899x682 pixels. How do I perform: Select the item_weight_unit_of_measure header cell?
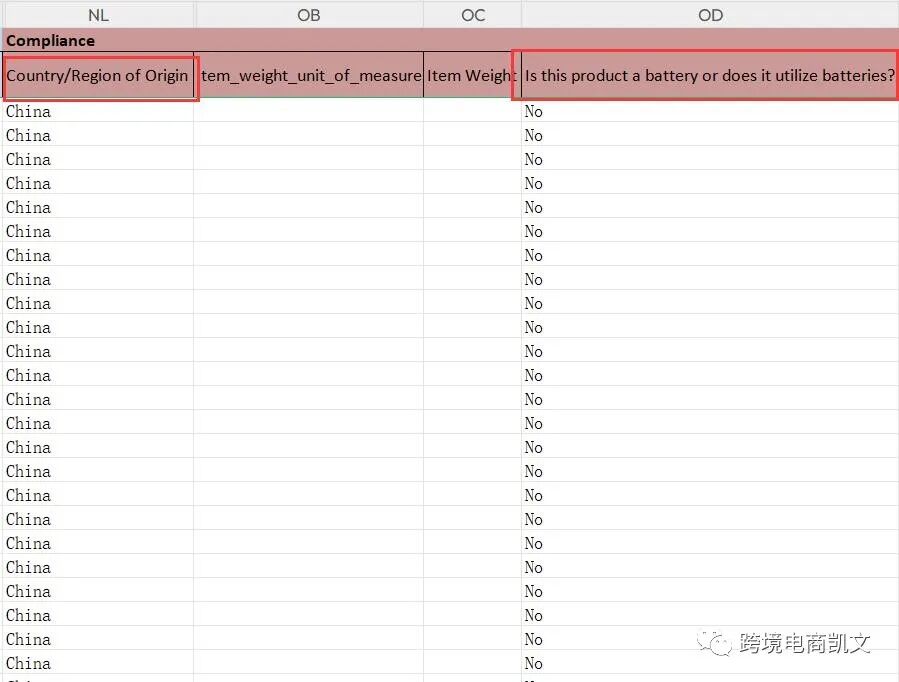click(309, 76)
